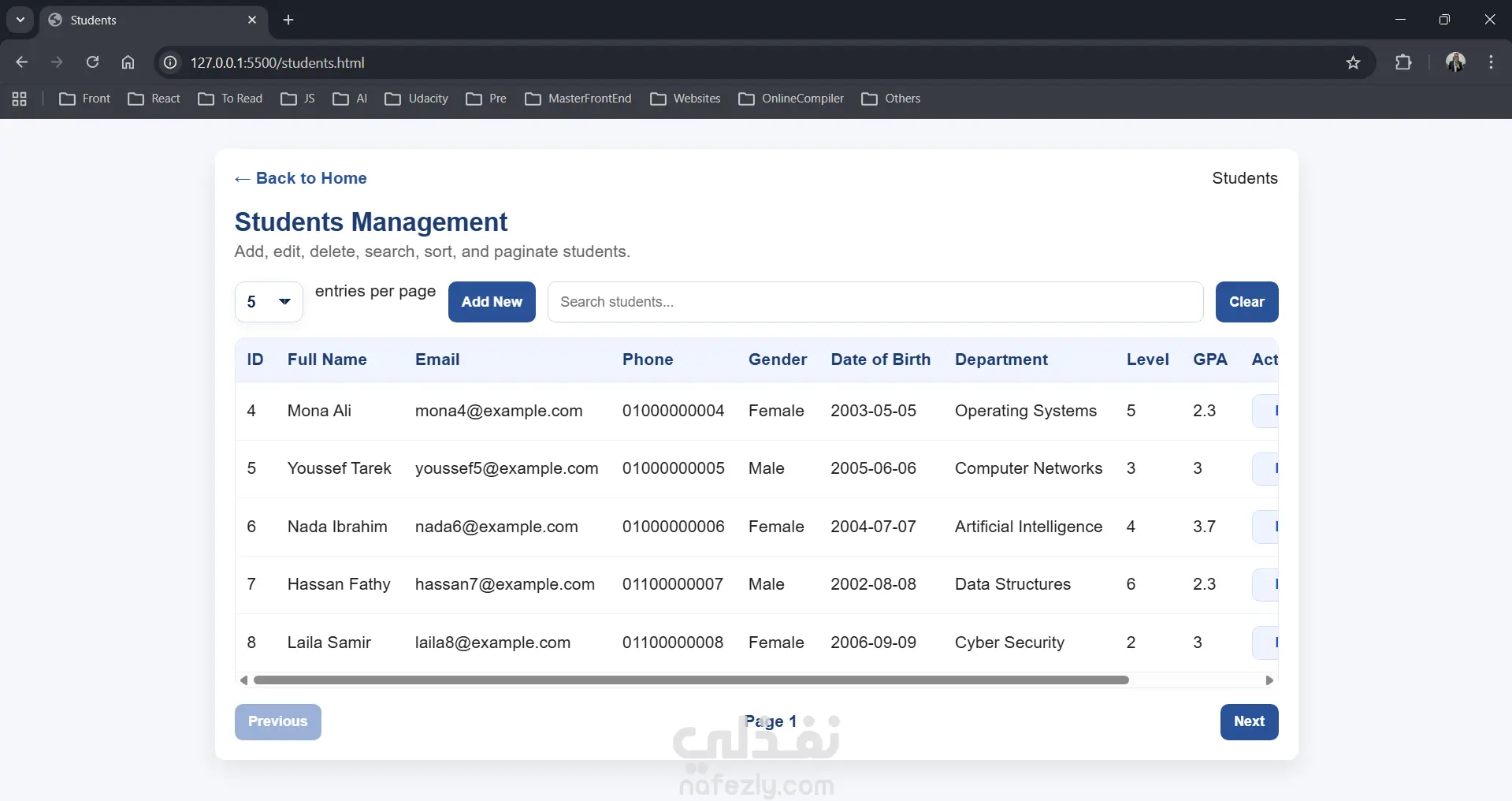Click the back navigation arrow
The image size is (1512, 801).
tap(22, 62)
